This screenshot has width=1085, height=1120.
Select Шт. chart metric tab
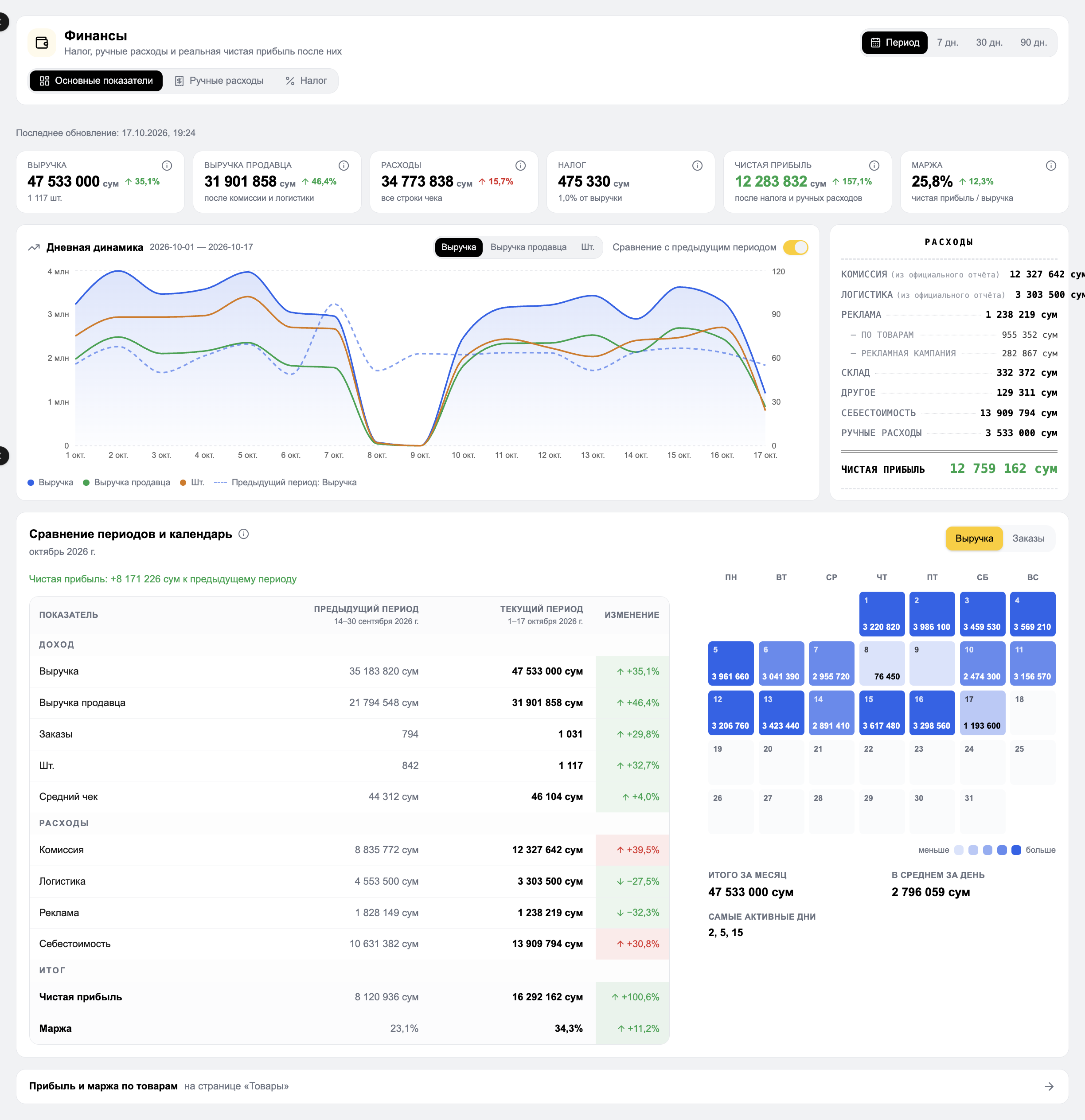(x=587, y=247)
